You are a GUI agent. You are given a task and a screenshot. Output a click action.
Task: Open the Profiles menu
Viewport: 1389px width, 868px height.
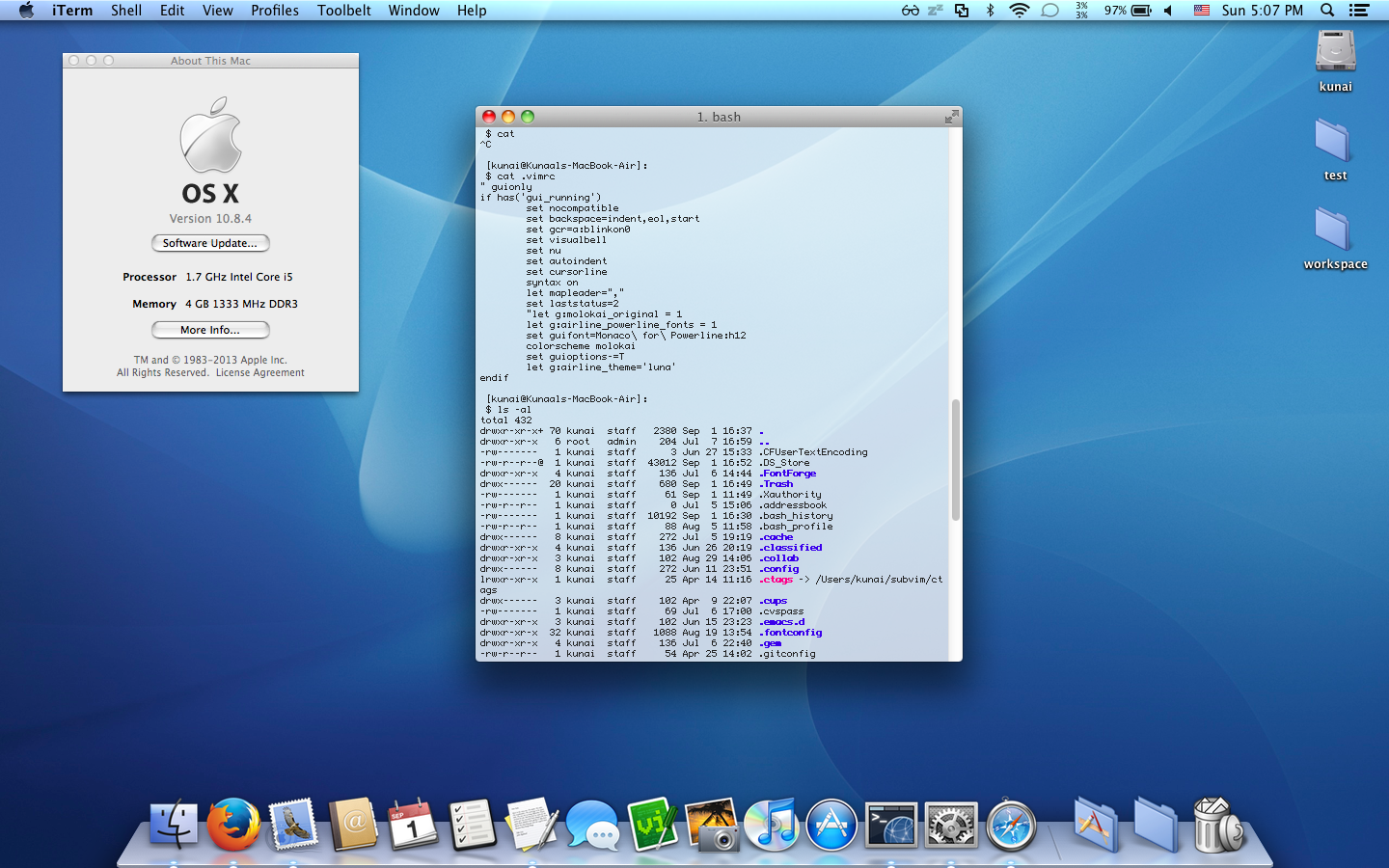[275, 11]
